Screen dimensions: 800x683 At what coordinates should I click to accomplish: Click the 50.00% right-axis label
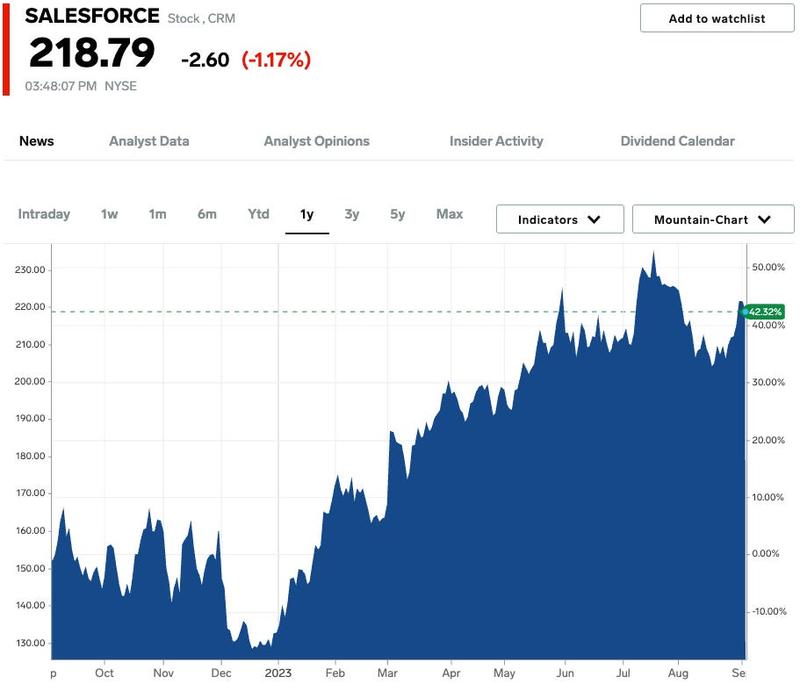pos(768,267)
